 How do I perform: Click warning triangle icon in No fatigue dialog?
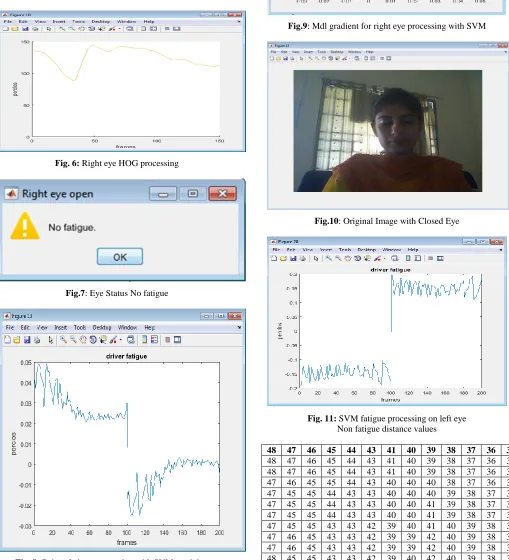[x=25, y=226]
